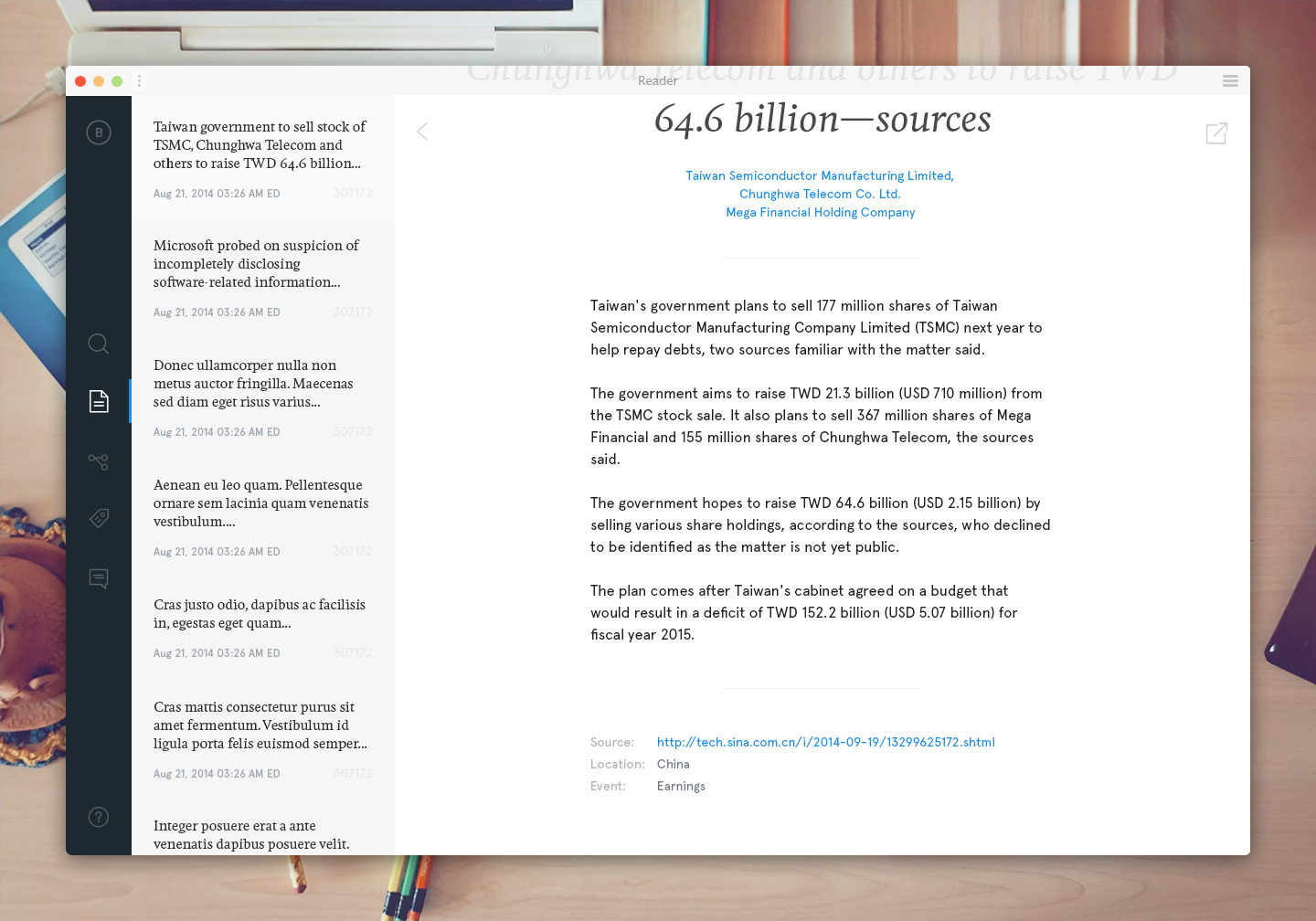The image size is (1316, 921).
Task: Open article in external window icon
Action: pyautogui.click(x=1216, y=133)
